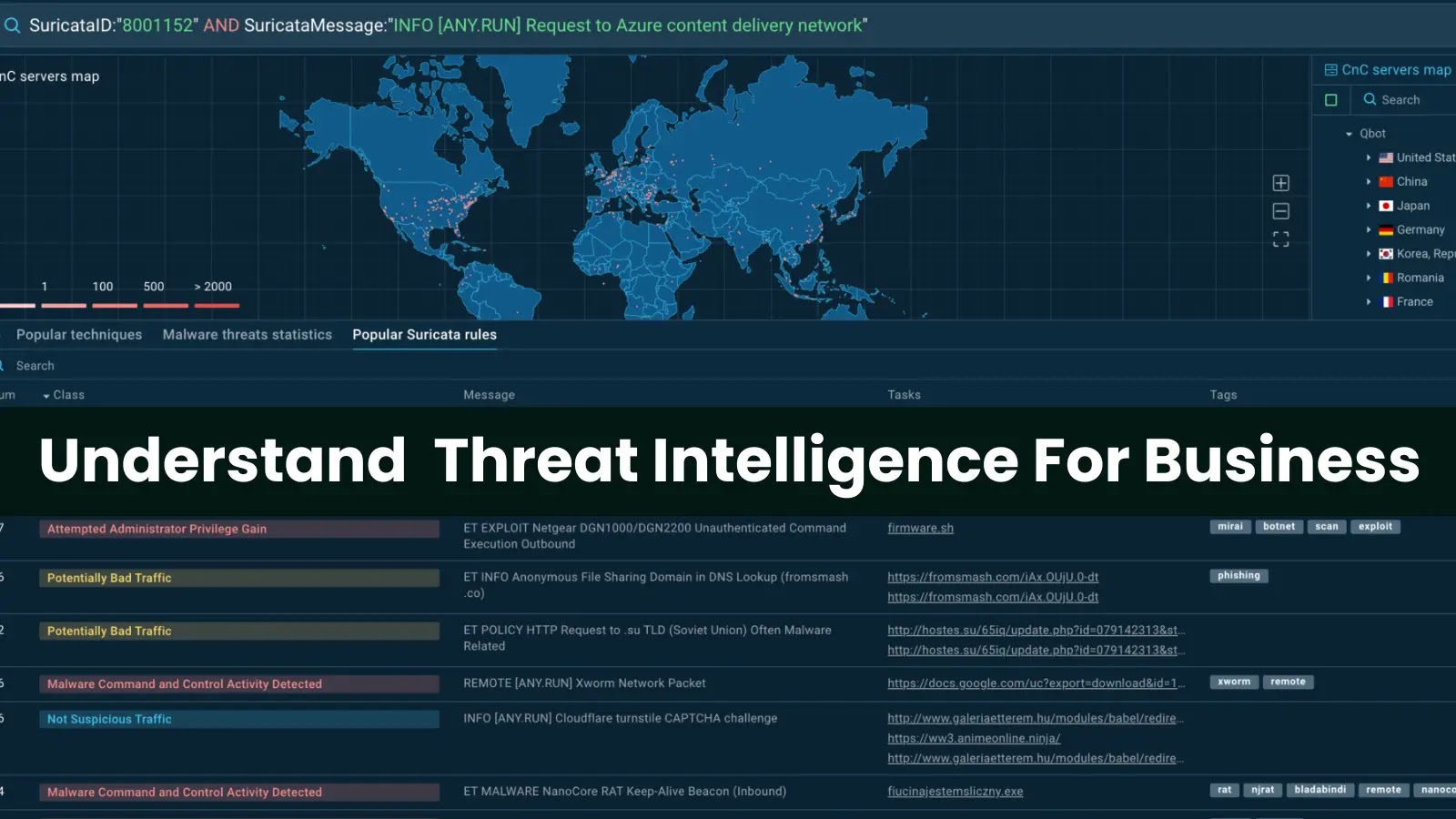Toggle the checkbox in the CnC servers panel

point(1330,100)
